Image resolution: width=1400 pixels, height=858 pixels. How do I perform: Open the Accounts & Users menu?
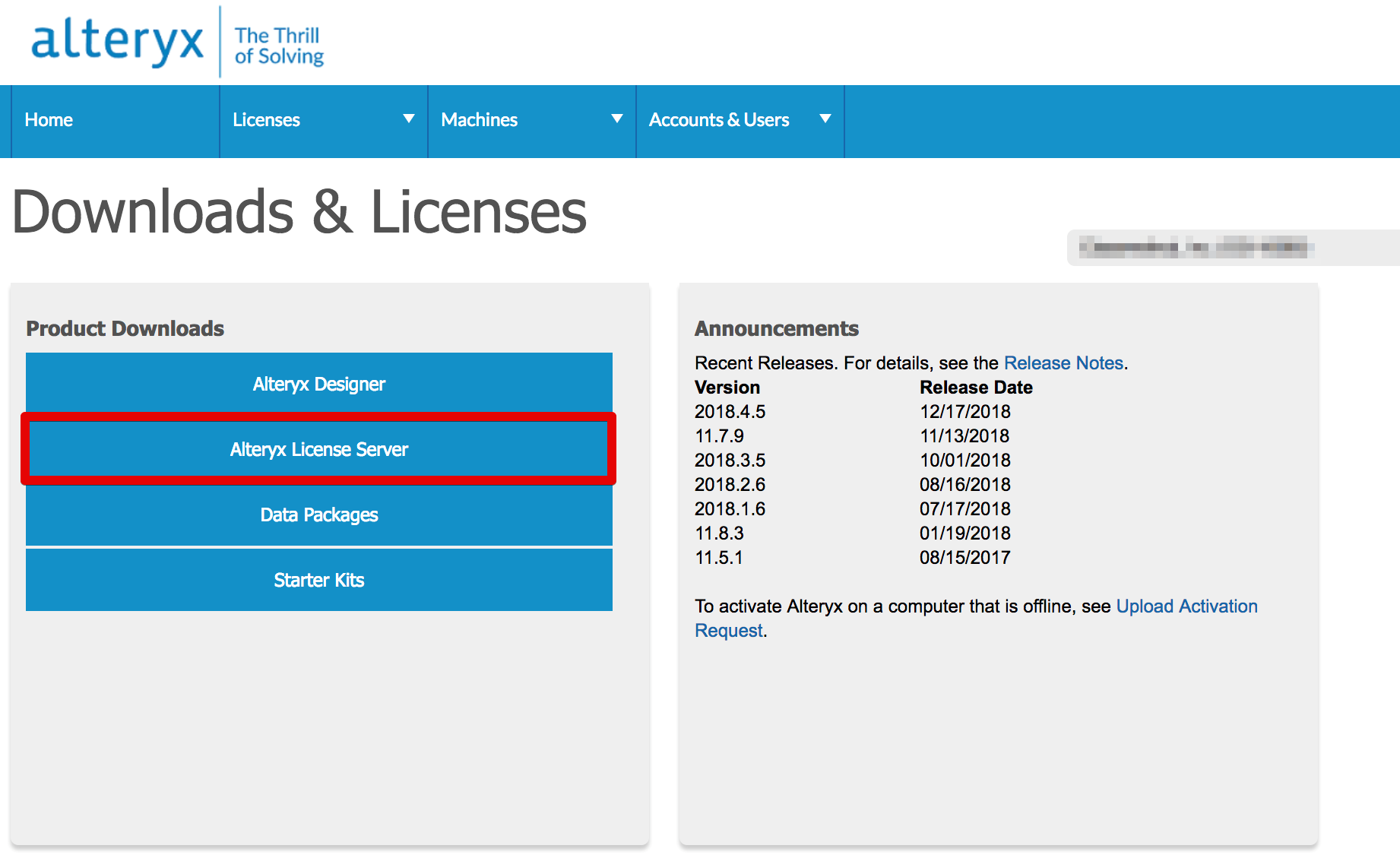tap(718, 120)
